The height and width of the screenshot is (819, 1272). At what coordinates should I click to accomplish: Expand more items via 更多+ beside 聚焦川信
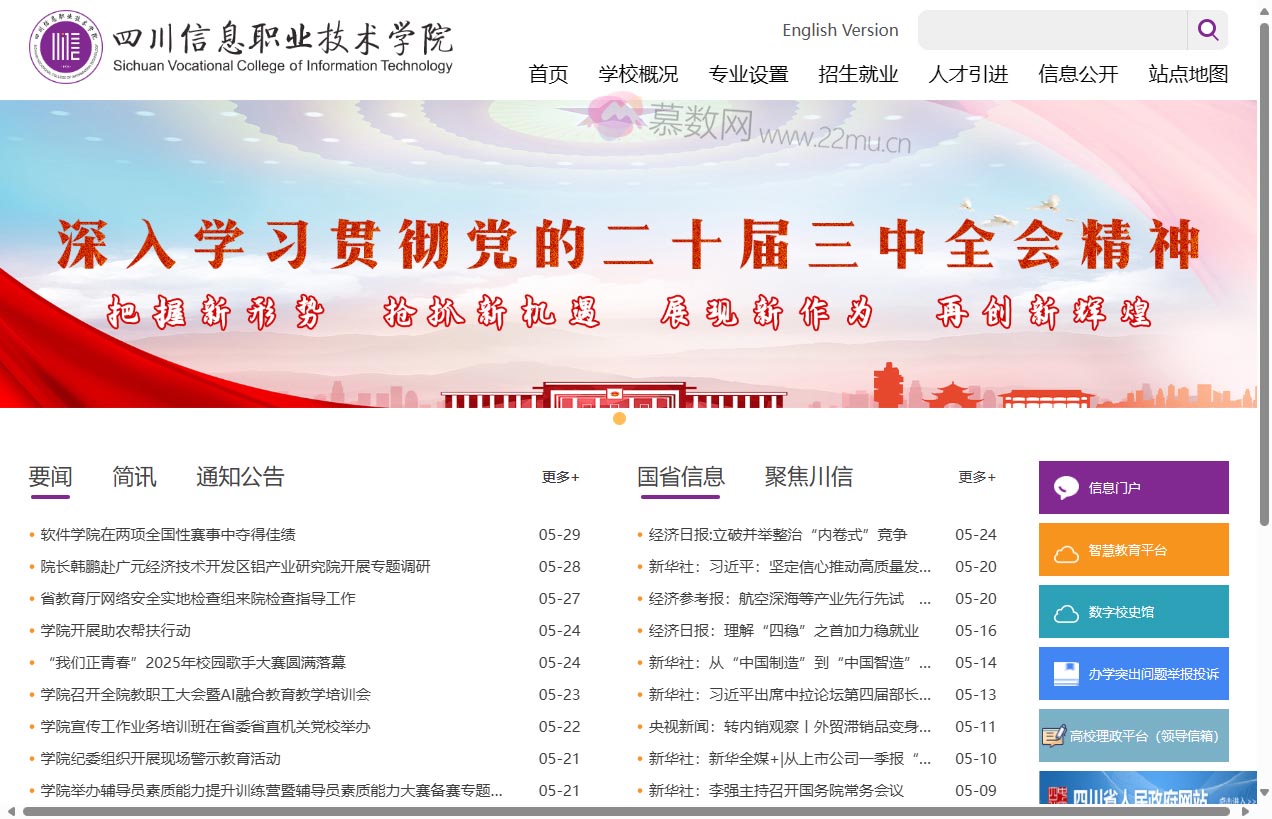tap(977, 477)
